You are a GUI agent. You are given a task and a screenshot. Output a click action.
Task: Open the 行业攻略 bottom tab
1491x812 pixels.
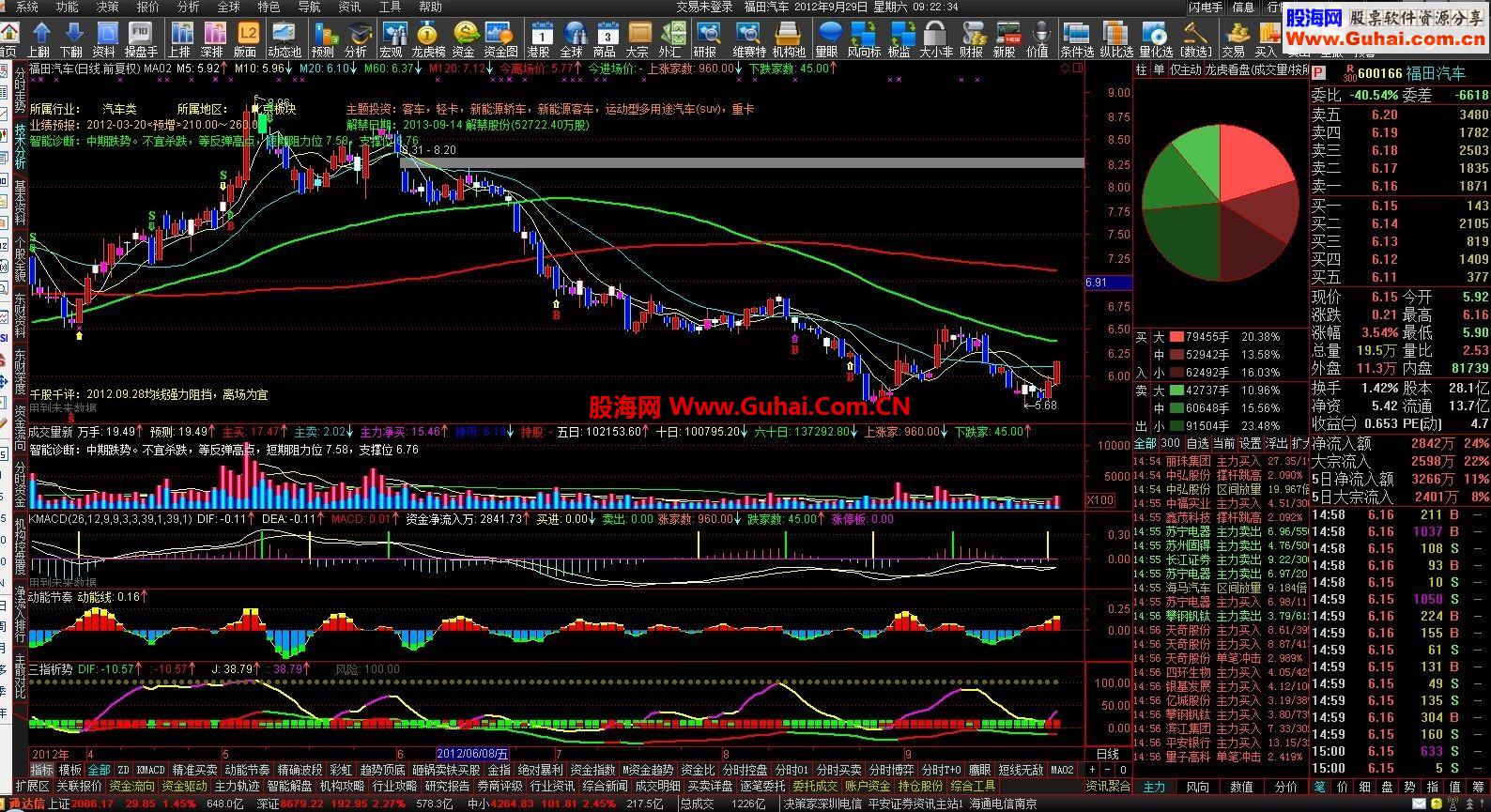tap(394, 786)
